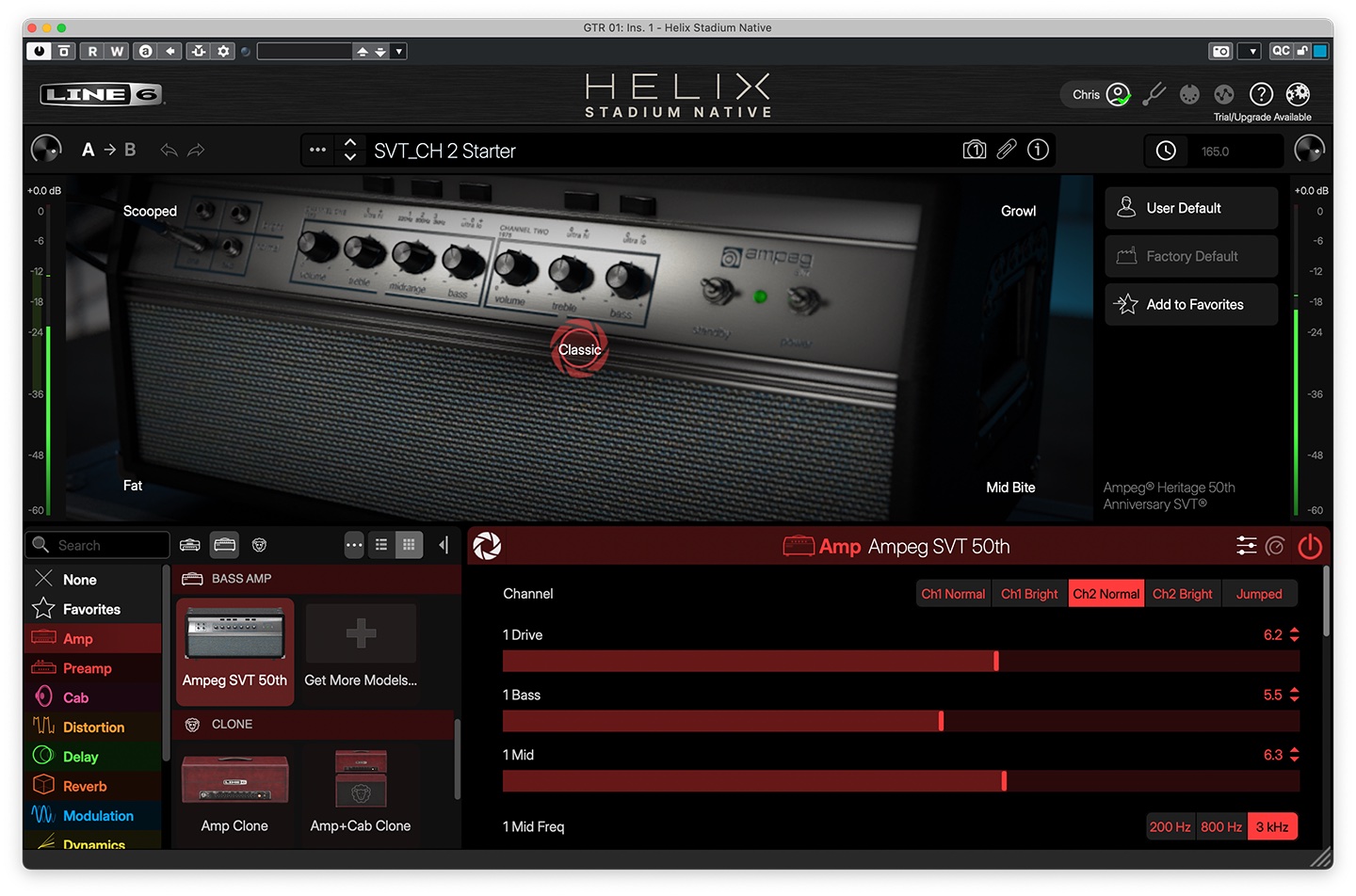
Task: Open host plugin settings gear icon
Action: [223, 51]
